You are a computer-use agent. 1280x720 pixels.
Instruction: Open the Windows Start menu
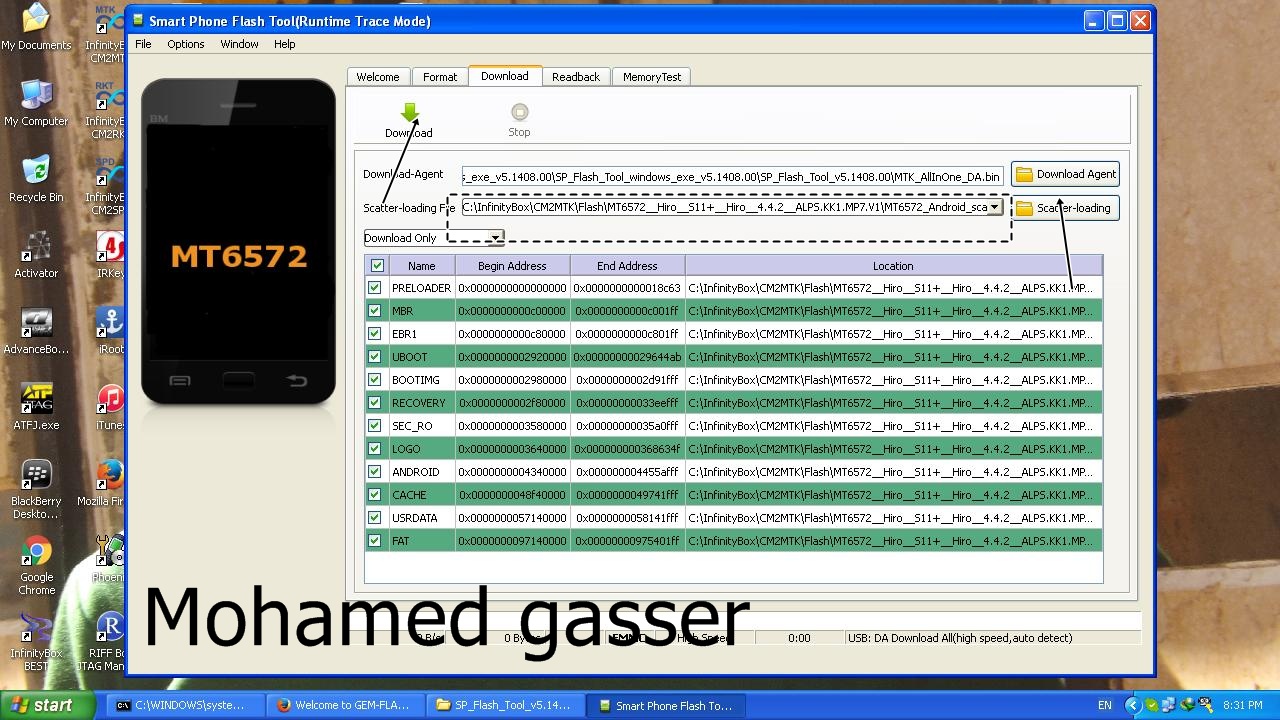tap(47, 705)
